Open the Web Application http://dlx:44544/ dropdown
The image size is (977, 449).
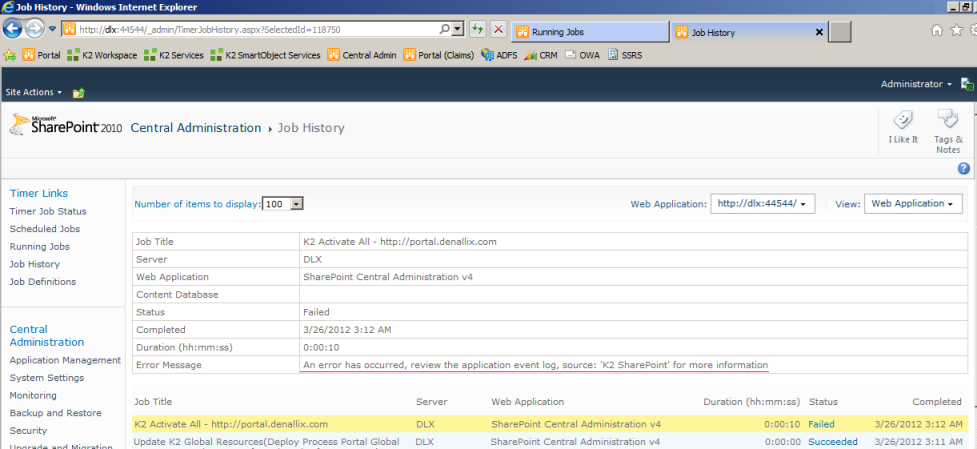click(762, 204)
